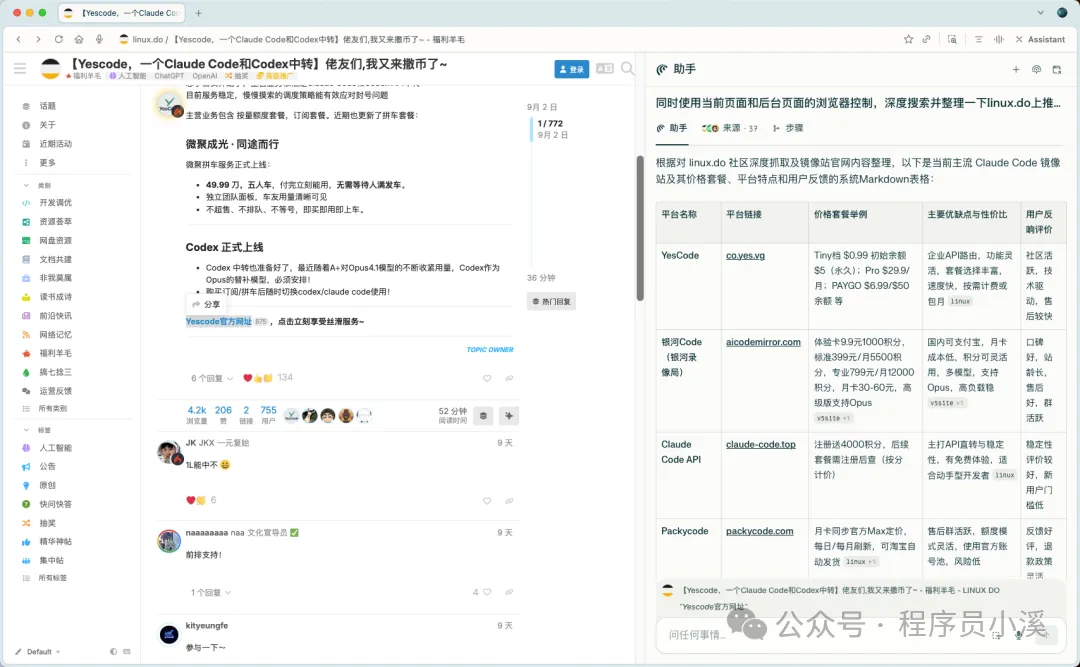Viewport: 1080px width, 667px height.
Task: Click the 热门回复 button
Action: (x=551, y=301)
